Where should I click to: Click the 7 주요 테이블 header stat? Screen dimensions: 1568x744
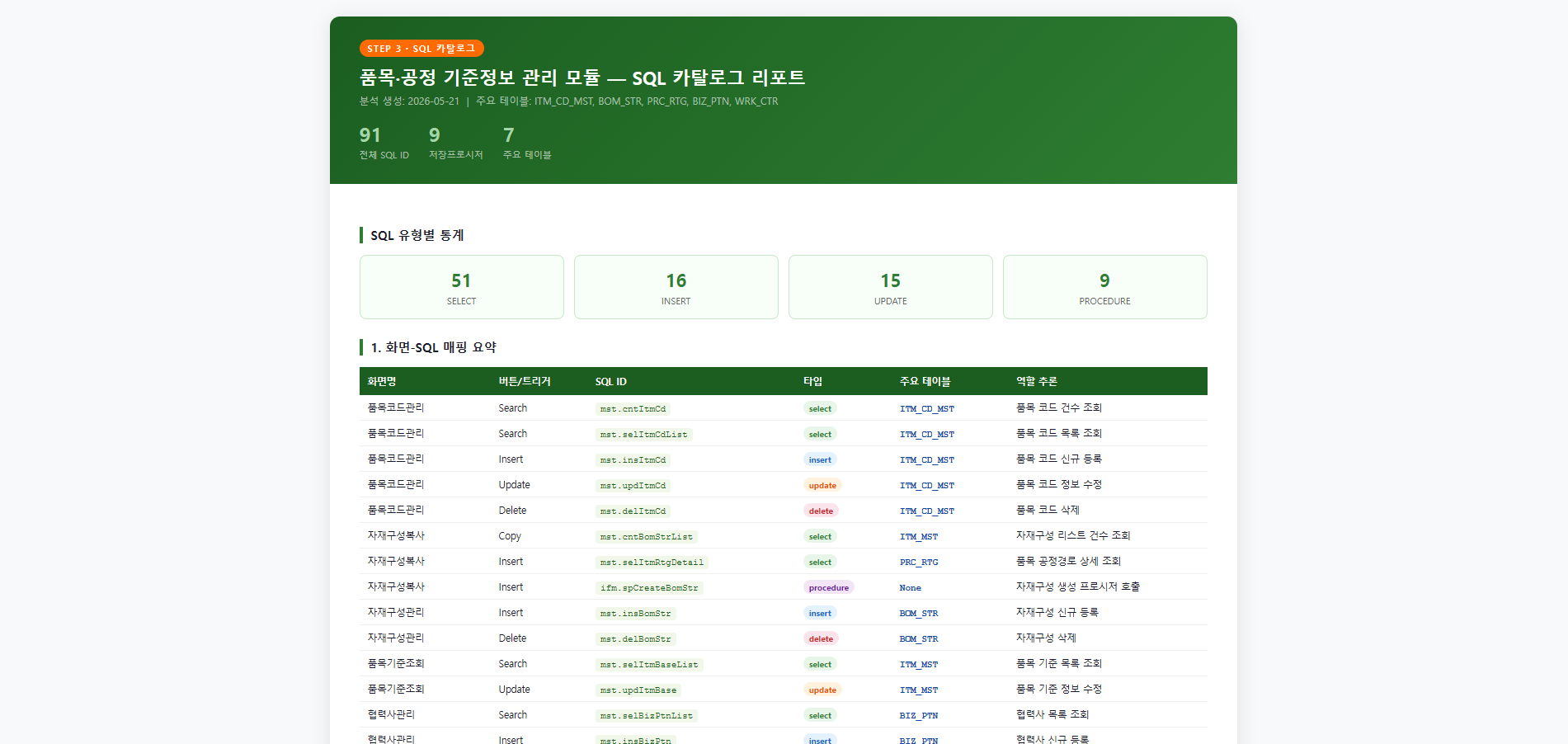pyautogui.click(x=527, y=143)
